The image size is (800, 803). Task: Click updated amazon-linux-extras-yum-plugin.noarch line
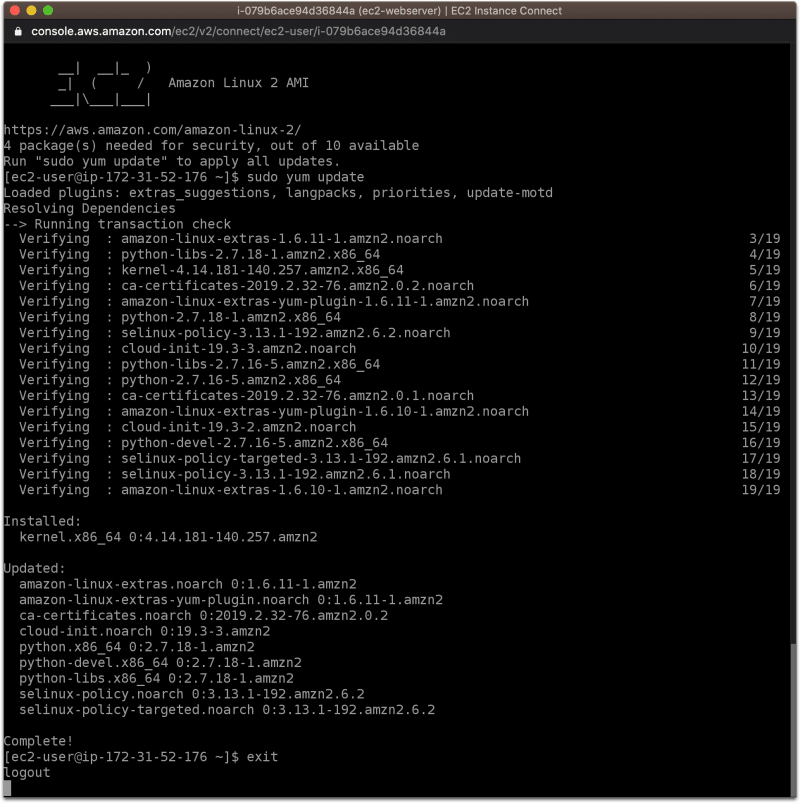(x=230, y=600)
